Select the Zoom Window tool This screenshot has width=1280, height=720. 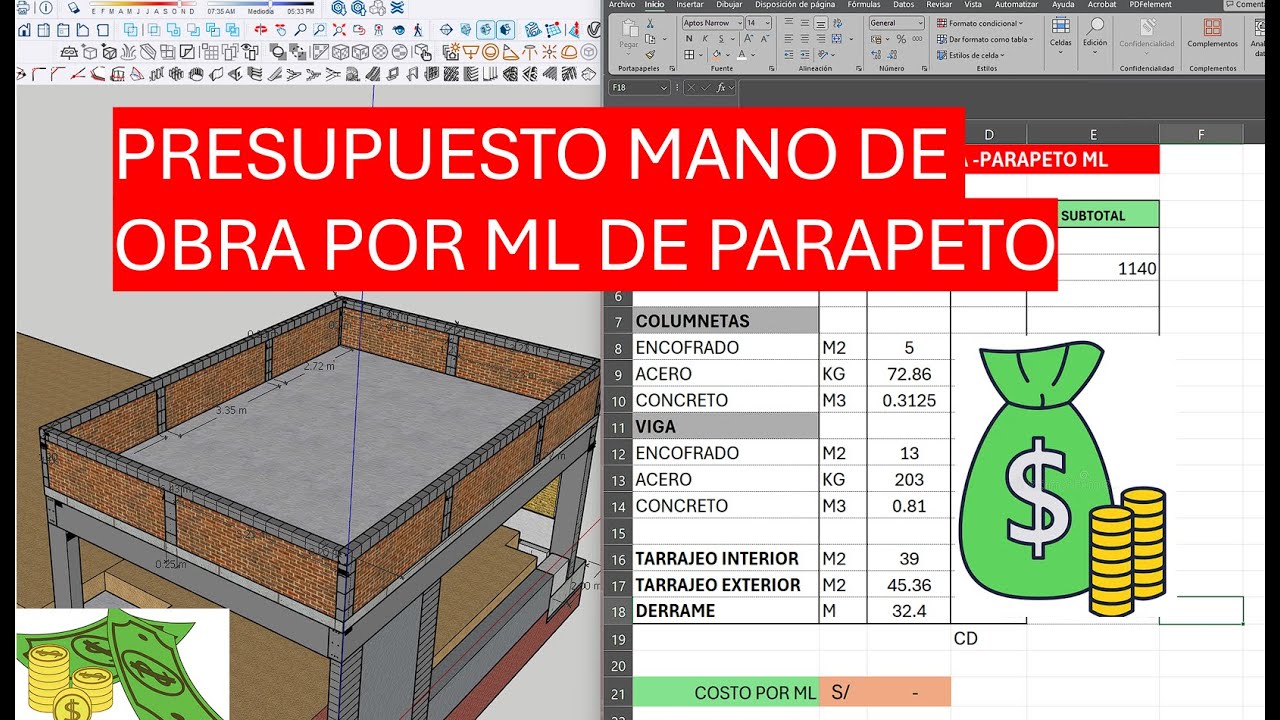coord(320,30)
